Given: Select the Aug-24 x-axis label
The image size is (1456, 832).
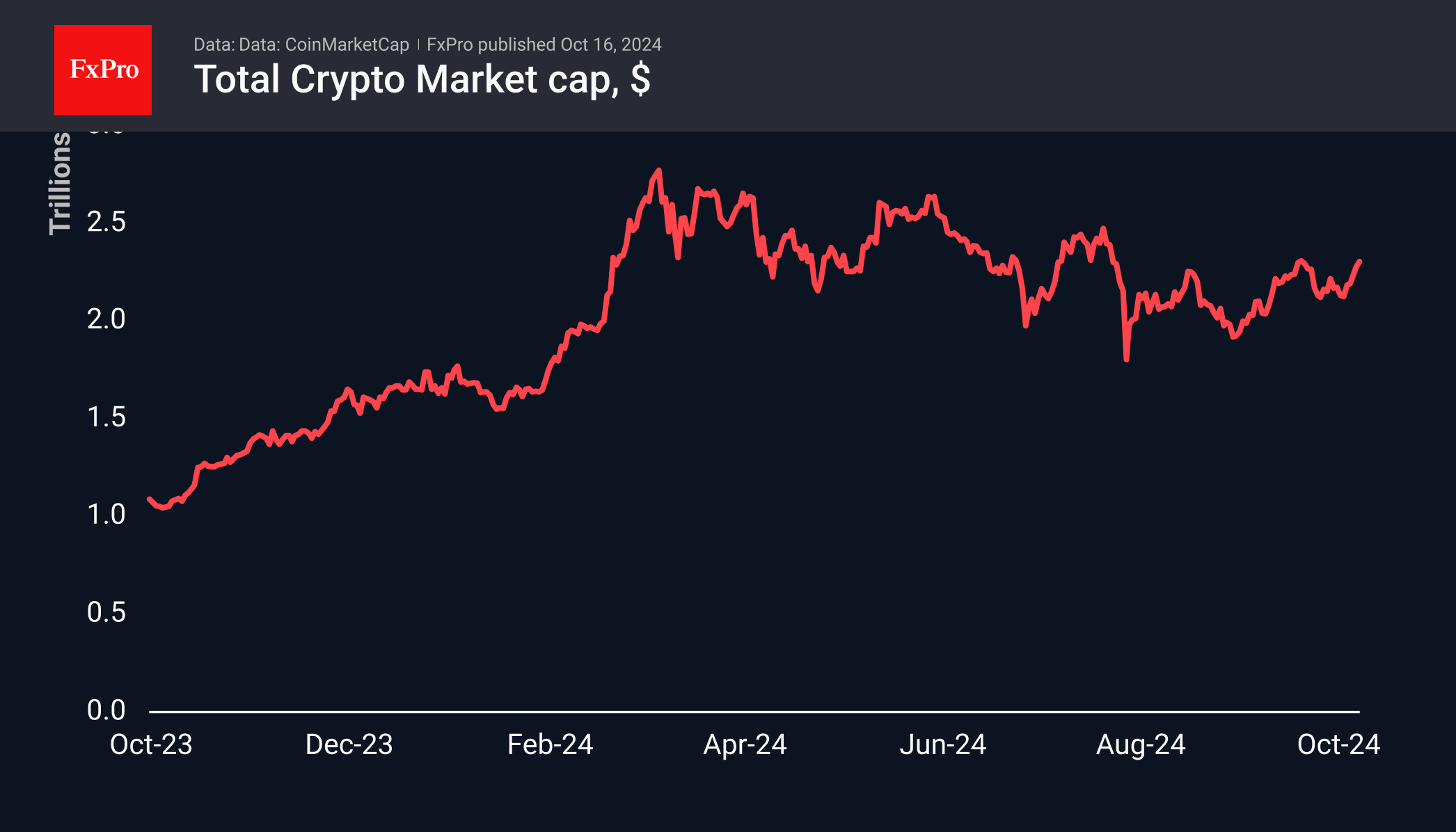Looking at the screenshot, I should [1141, 745].
